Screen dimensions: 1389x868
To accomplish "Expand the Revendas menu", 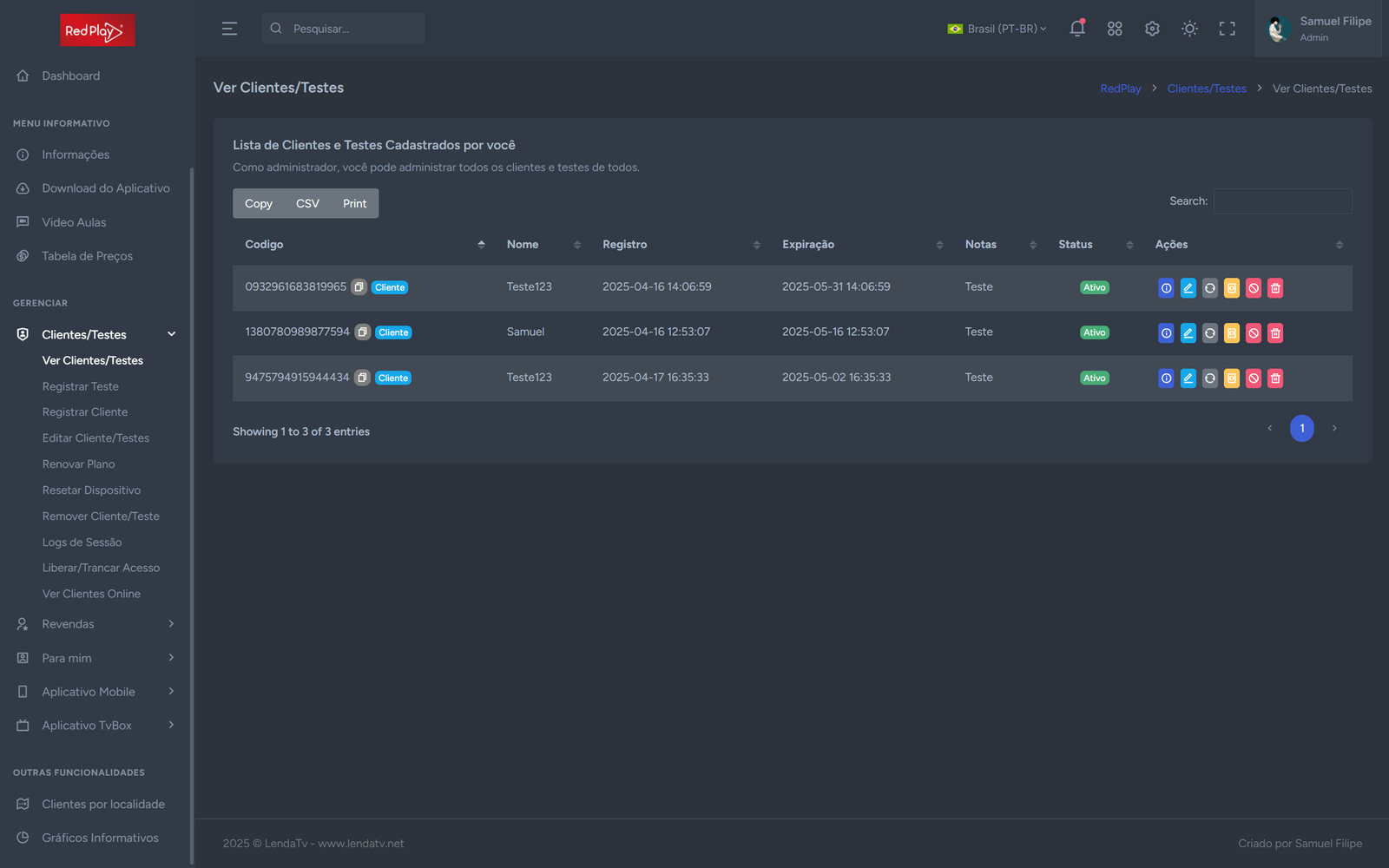I will click(96, 624).
